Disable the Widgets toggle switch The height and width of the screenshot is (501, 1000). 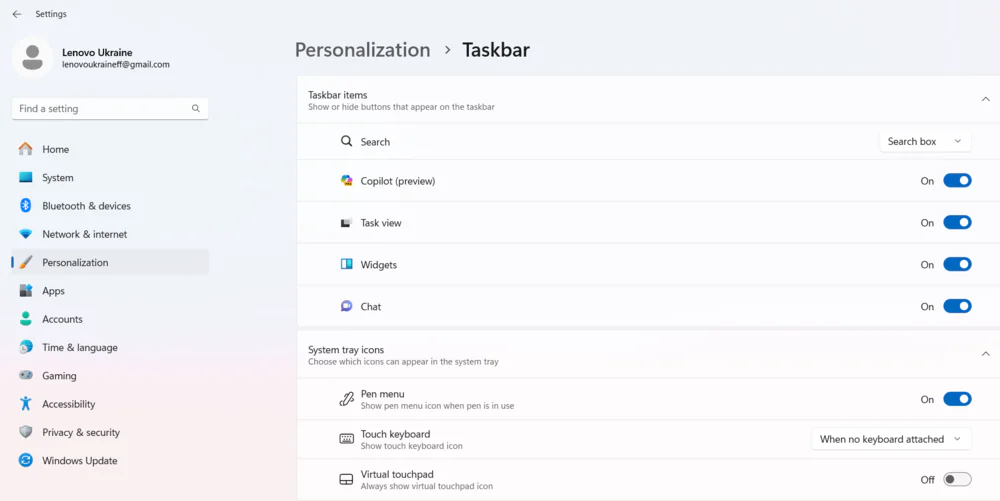[x=957, y=265]
